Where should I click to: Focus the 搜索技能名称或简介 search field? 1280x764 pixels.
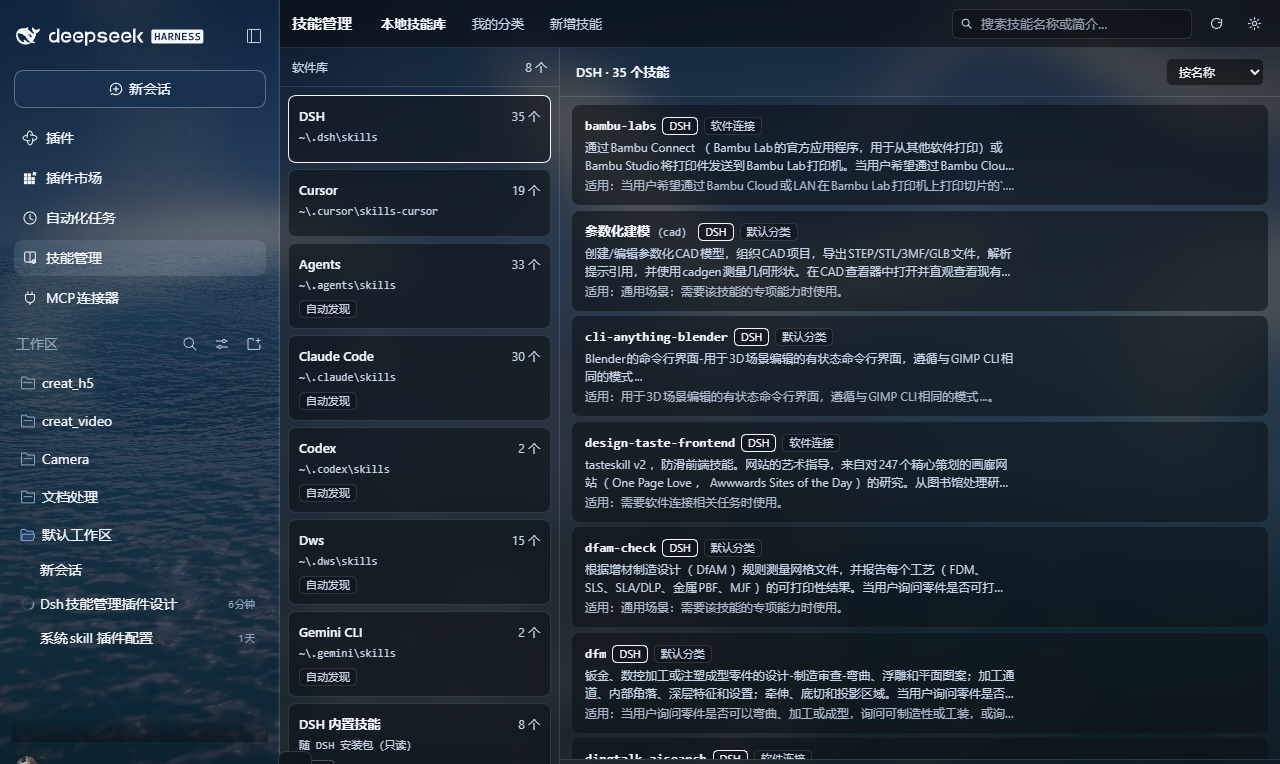coord(1071,24)
